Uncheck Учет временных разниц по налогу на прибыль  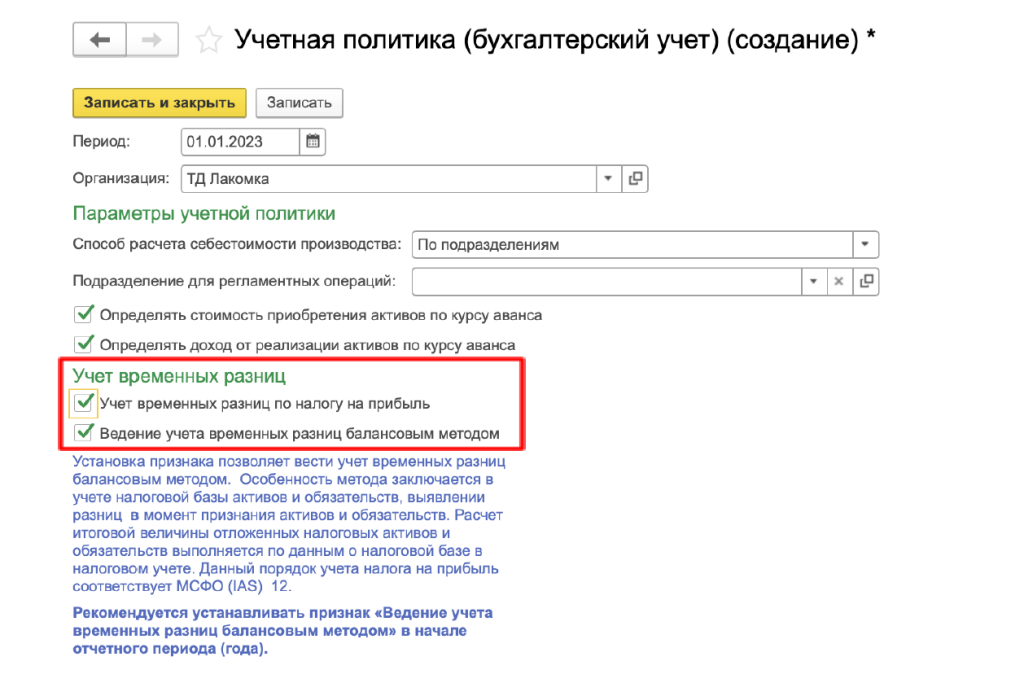tap(84, 403)
